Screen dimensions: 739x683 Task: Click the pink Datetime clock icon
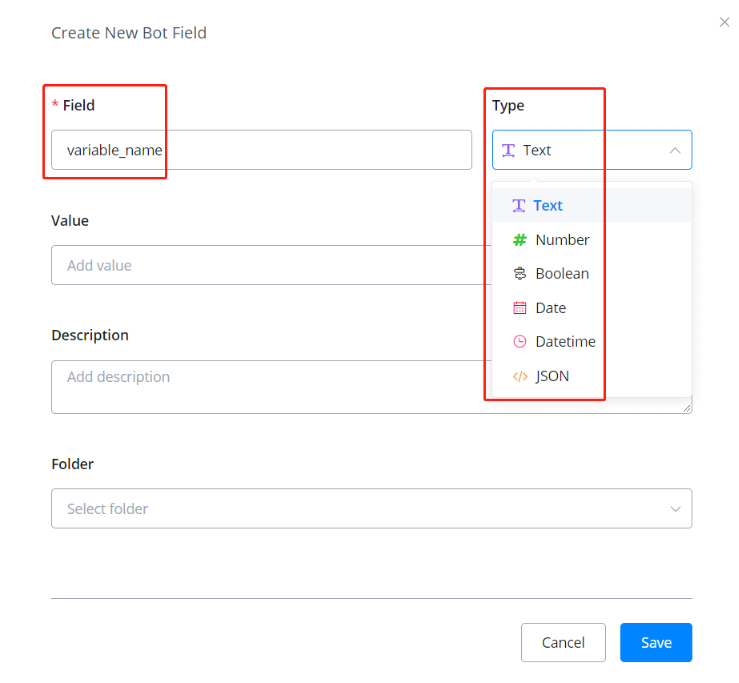[x=519, y=342]
